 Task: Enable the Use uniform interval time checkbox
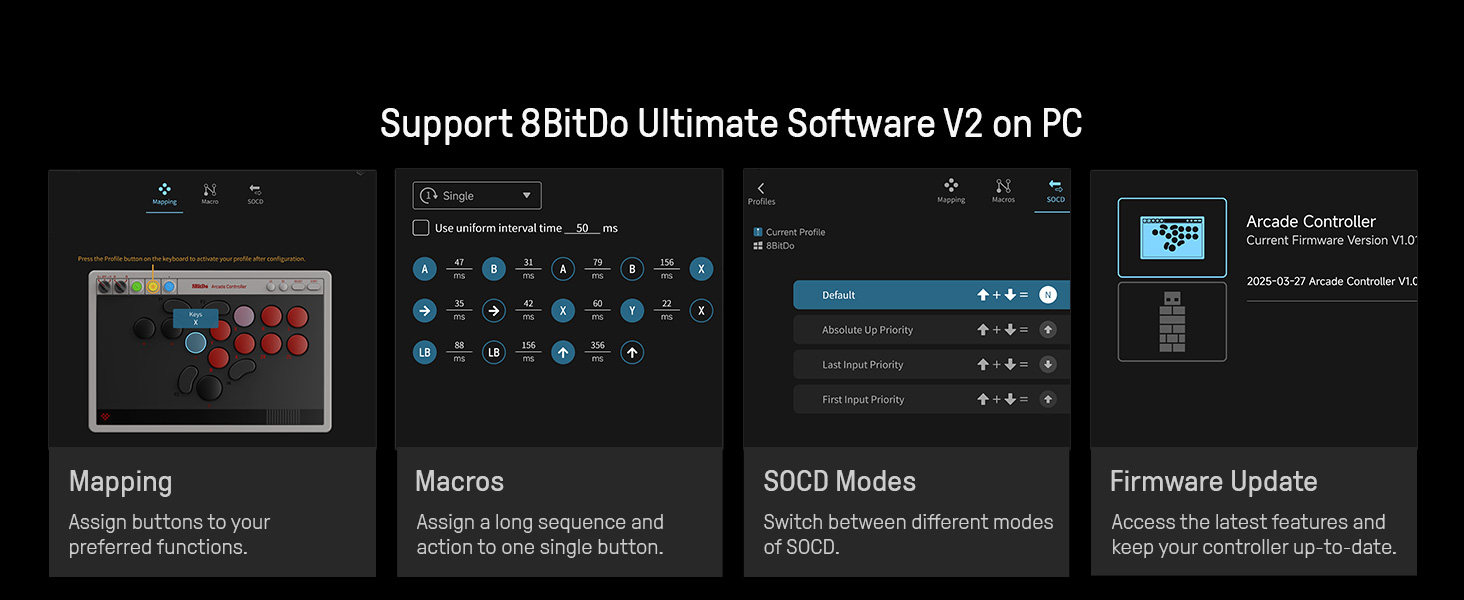(421, 228)
